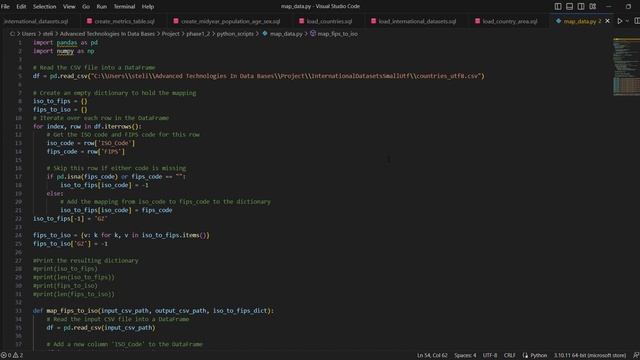Open the Customize Layout icon
Screen dimensions: 640x360
click(x=593, y=7)
